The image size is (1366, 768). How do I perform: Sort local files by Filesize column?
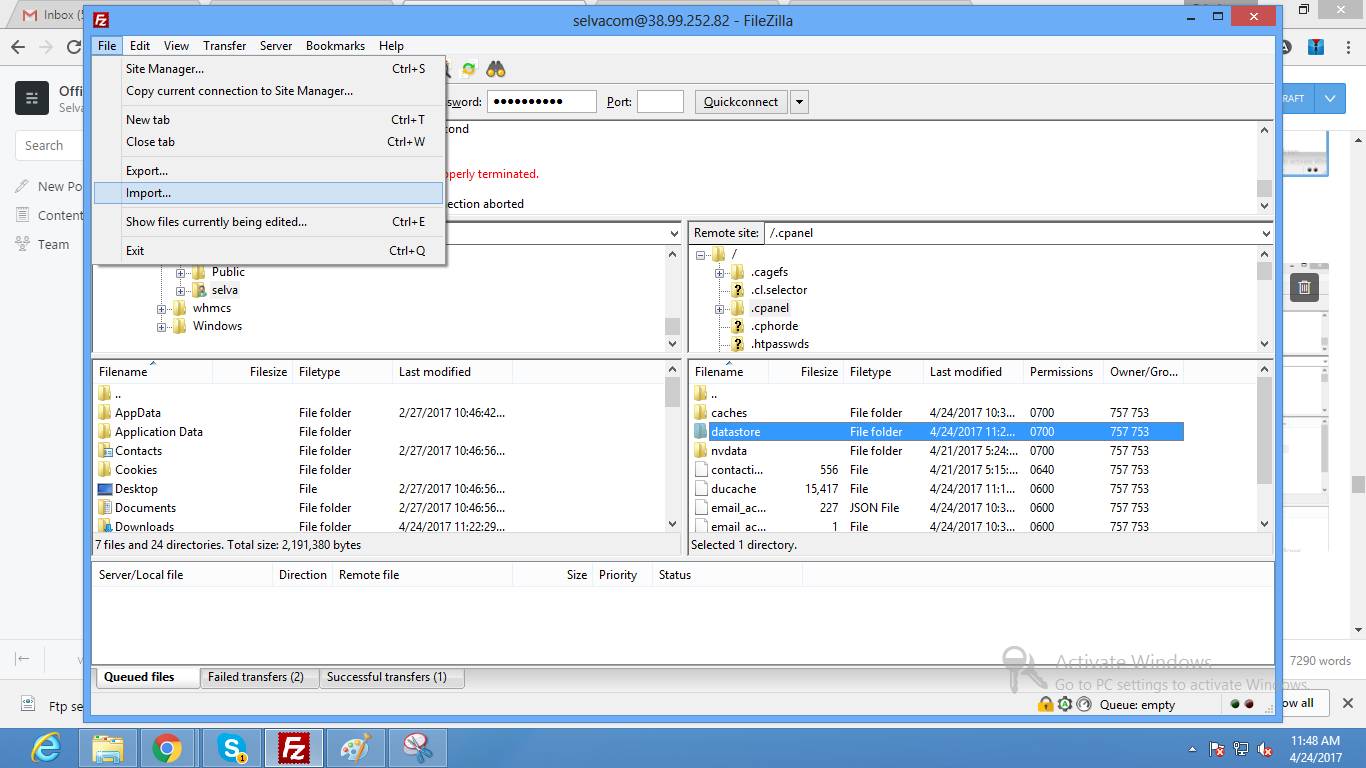coord(253,372)
